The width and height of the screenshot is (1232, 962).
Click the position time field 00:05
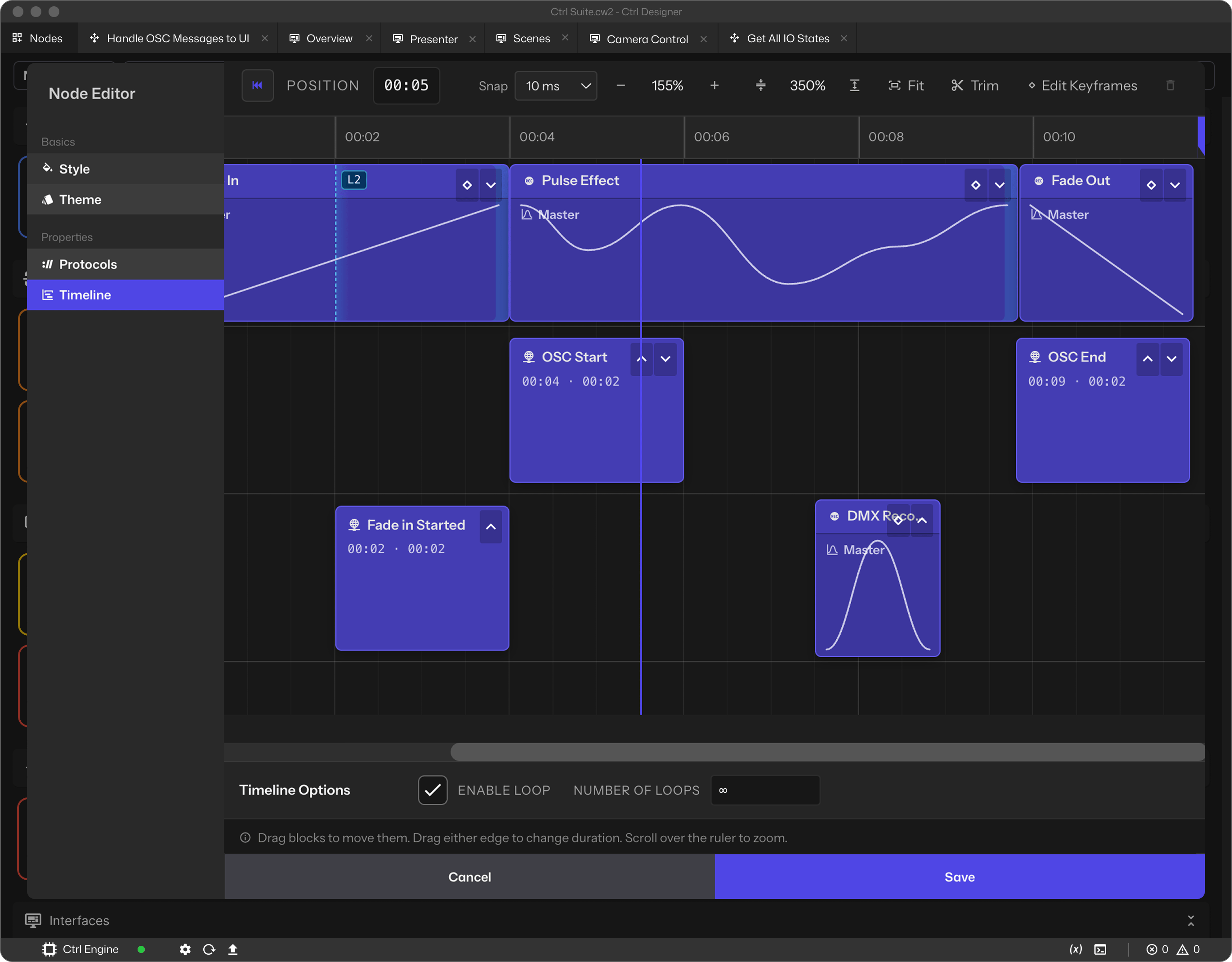(x=406, y=86)
